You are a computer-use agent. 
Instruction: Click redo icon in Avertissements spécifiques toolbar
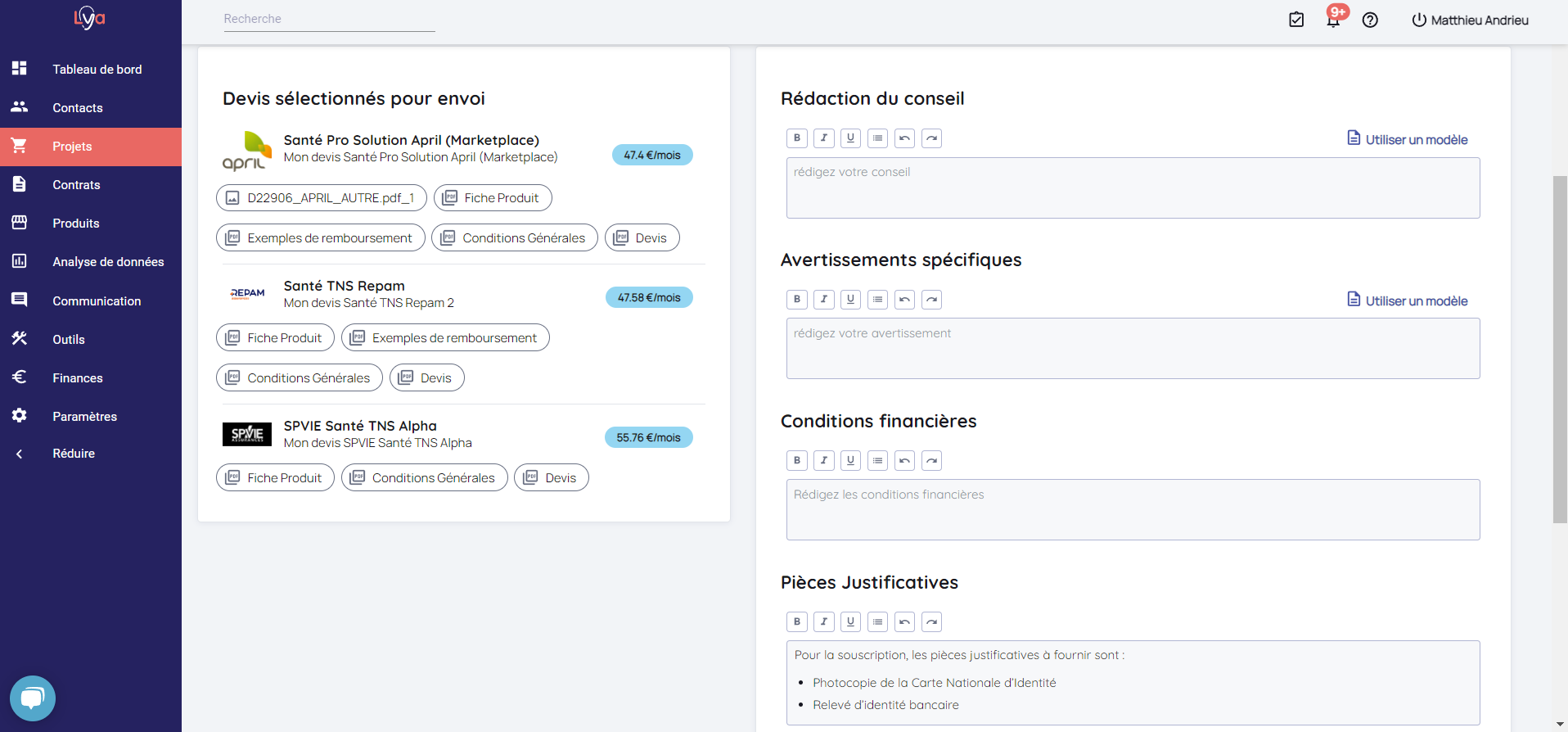(x=931, y=300)
